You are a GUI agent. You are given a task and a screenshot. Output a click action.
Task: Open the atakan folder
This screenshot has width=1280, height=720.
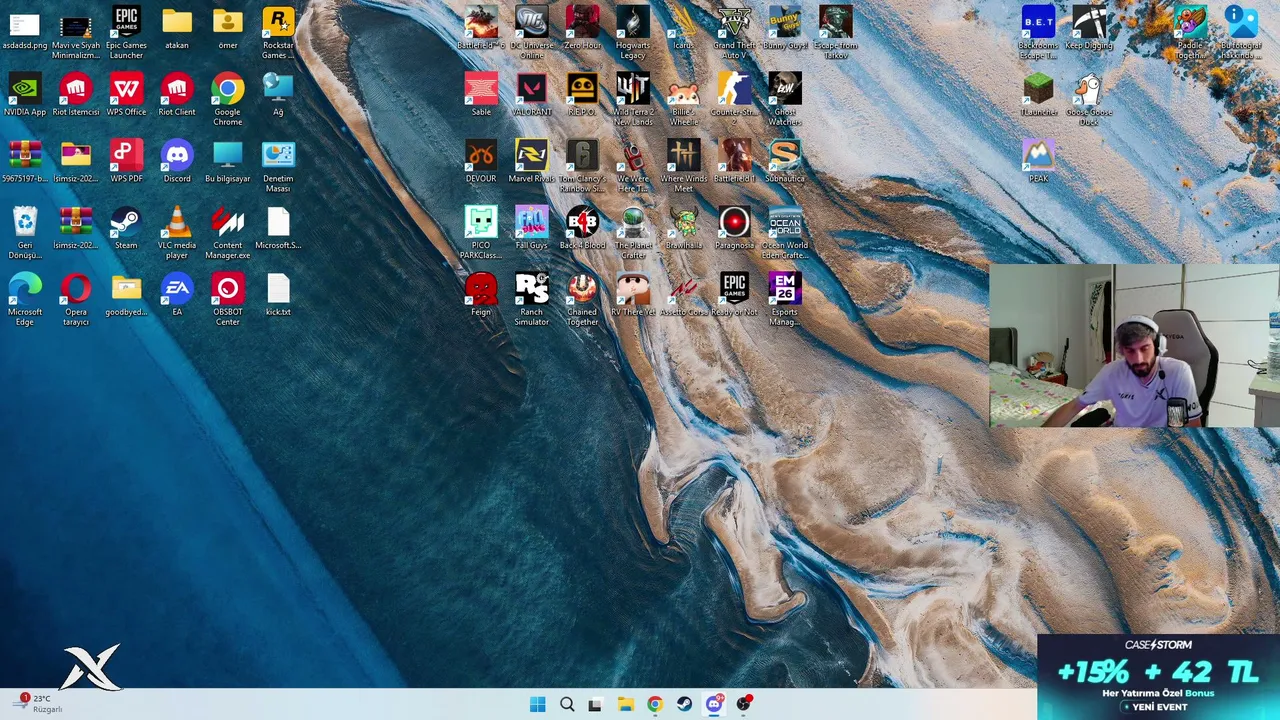177,28
